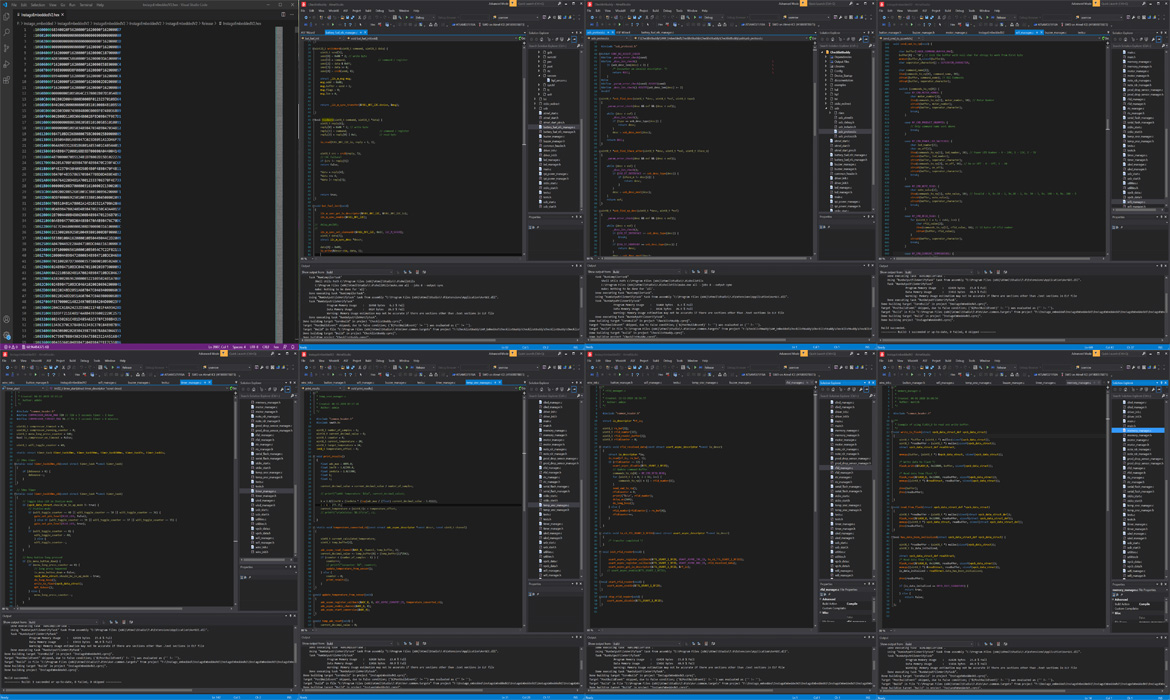Switch to button_manager.h tab in timer_manager.c window
Image resolution: width=1170 pixels, height=700 pixels.
37,382
